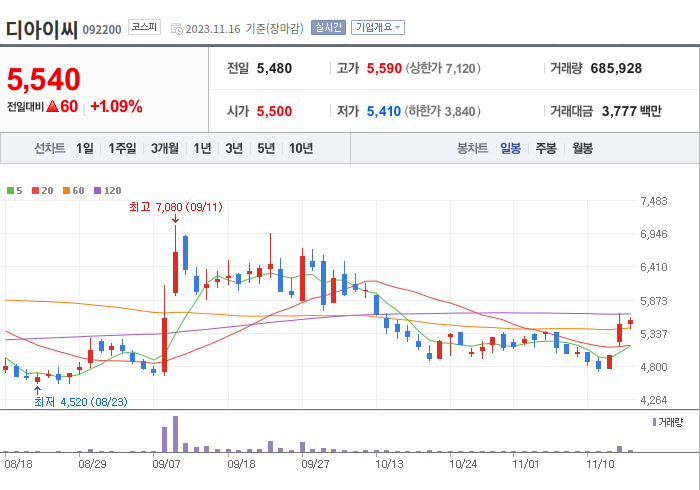Click the 디아이씨 stock name heading

42,30
